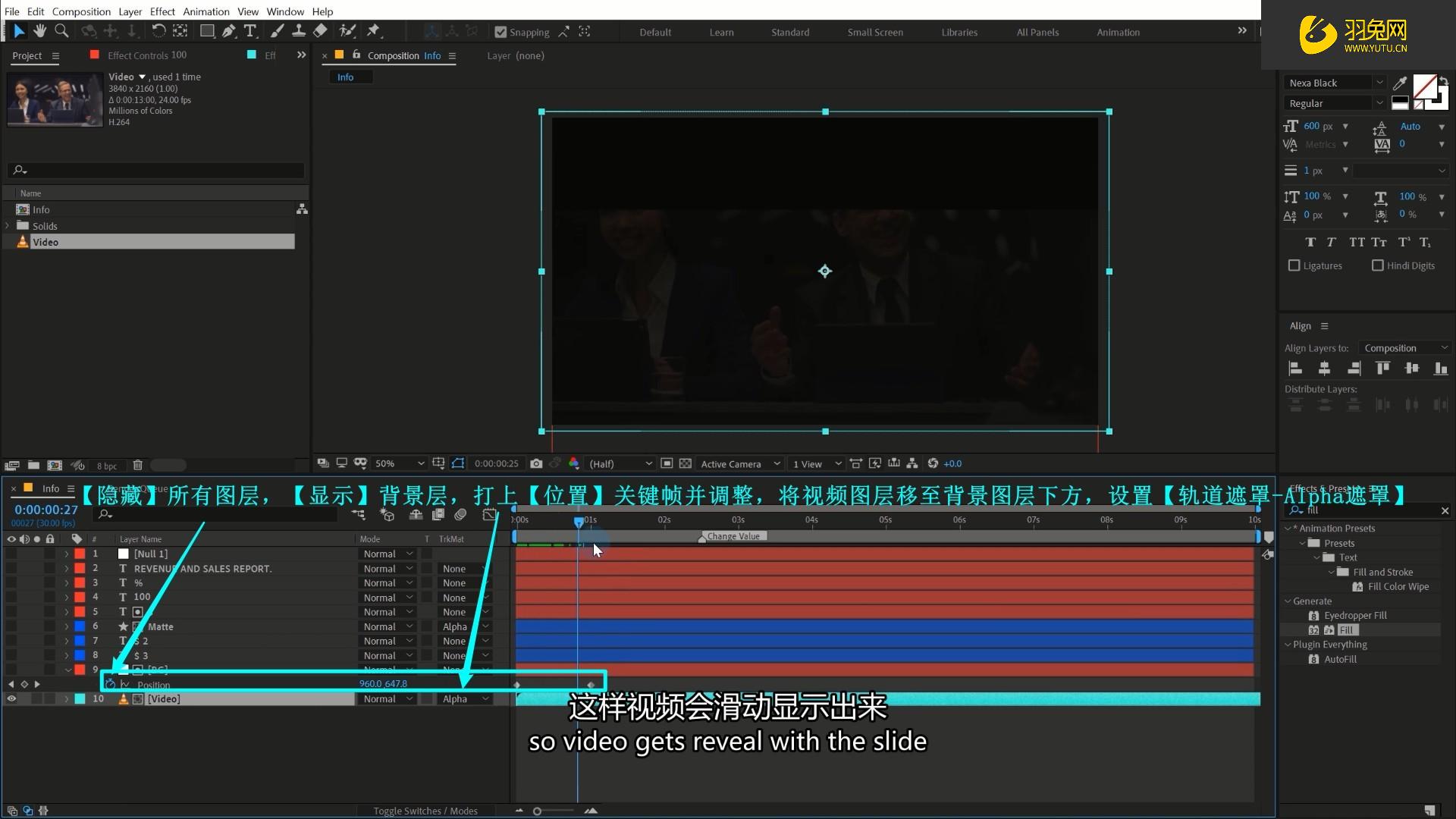1456x819 pixels.
Task: Click the Position value 960.0,647.8
Action: coord(383,684)
